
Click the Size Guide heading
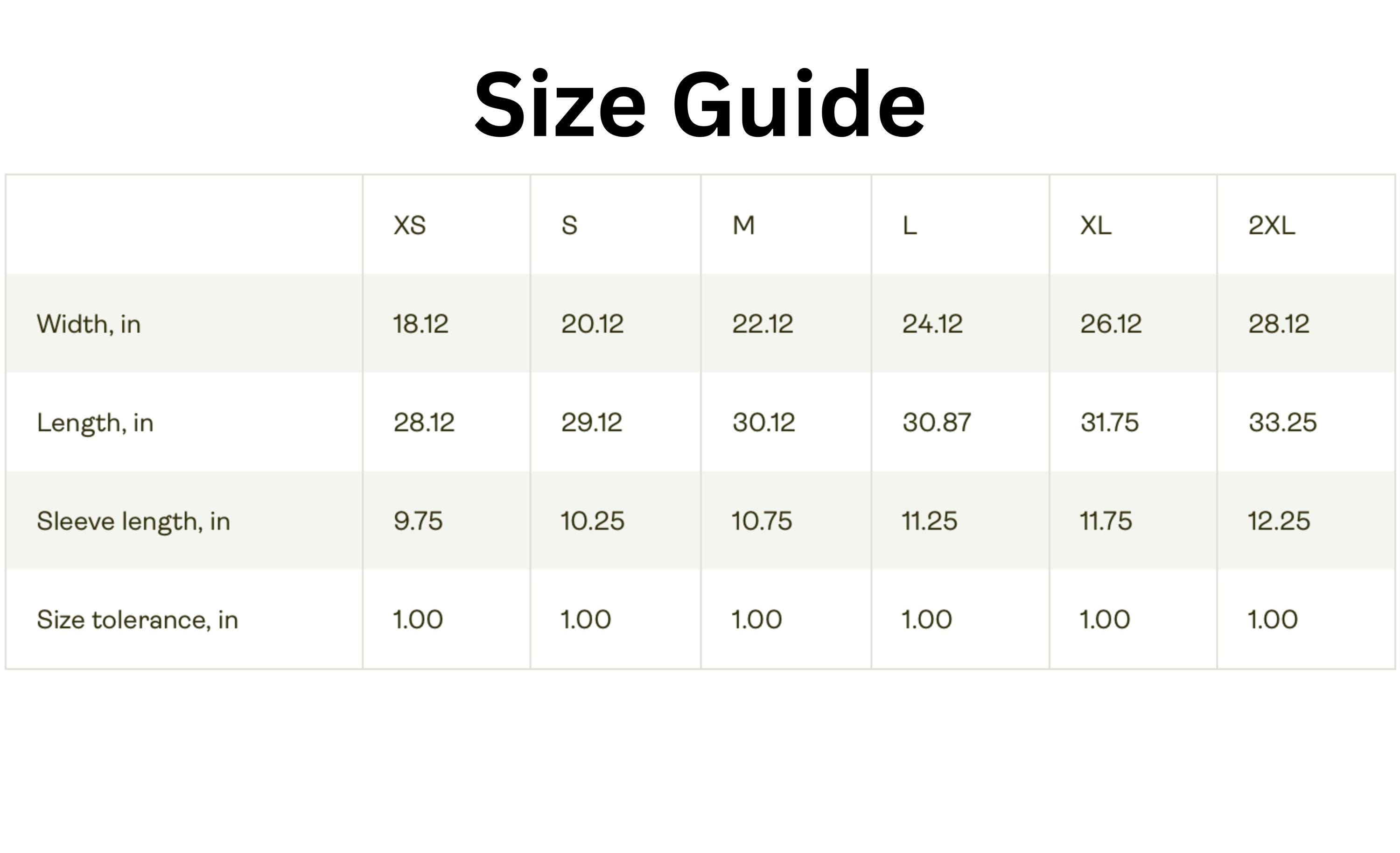click(700, 104)
